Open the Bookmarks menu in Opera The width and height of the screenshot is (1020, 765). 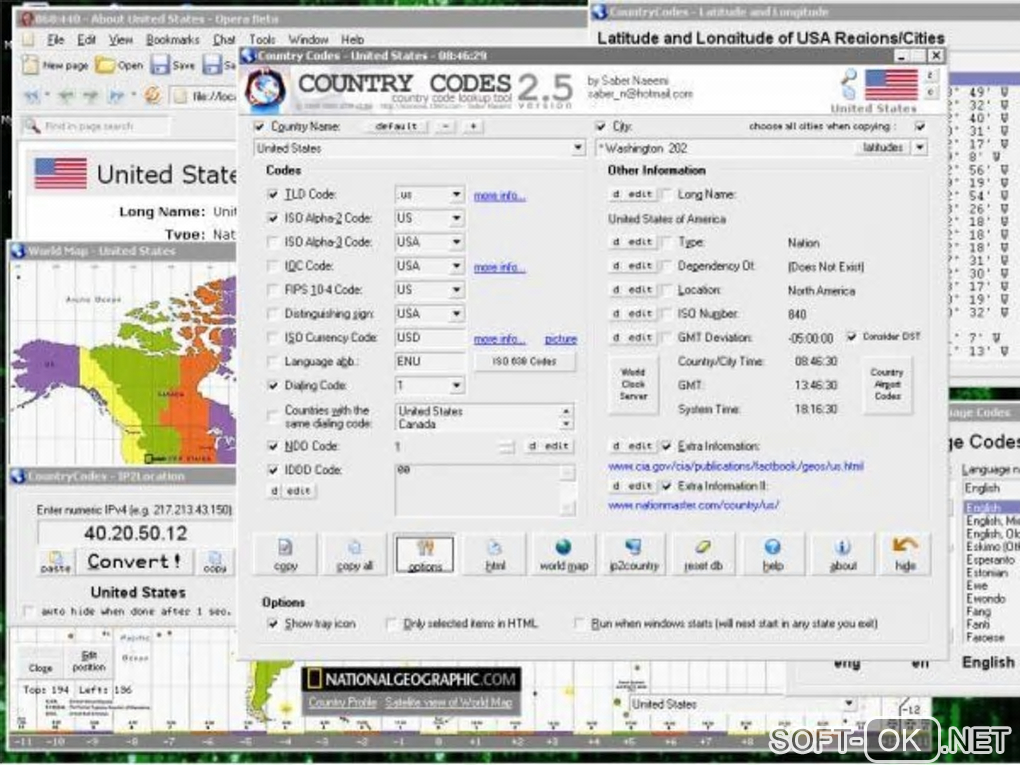(x=172, y=40)
